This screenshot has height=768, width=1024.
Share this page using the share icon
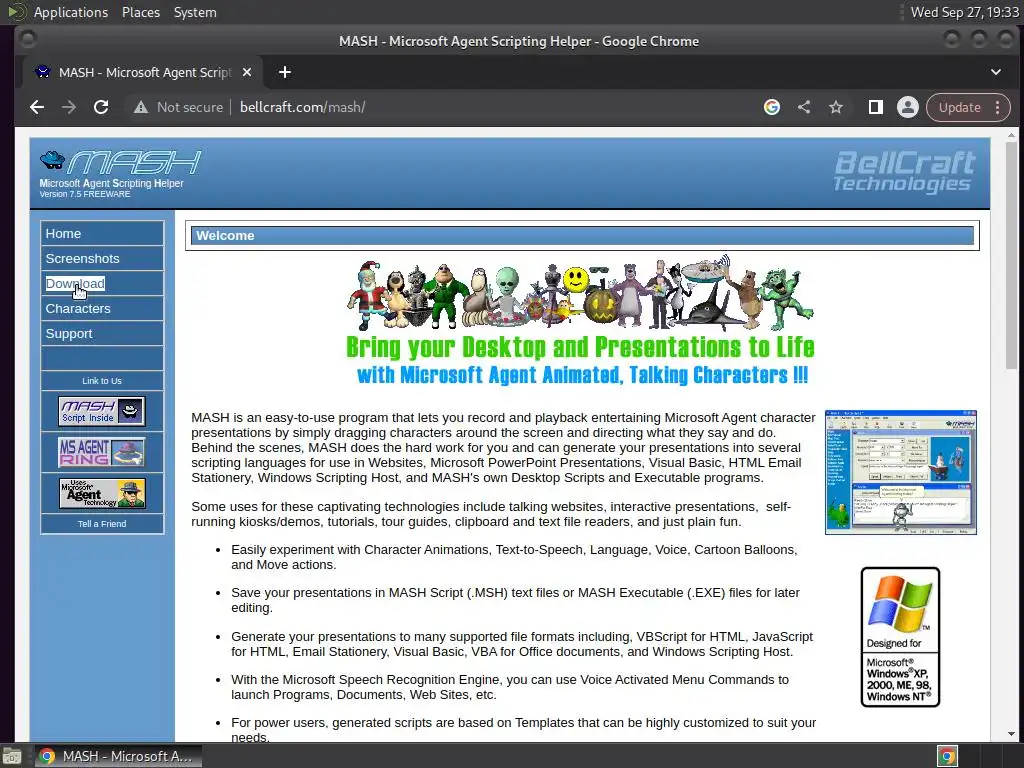[x=804, y=107]
